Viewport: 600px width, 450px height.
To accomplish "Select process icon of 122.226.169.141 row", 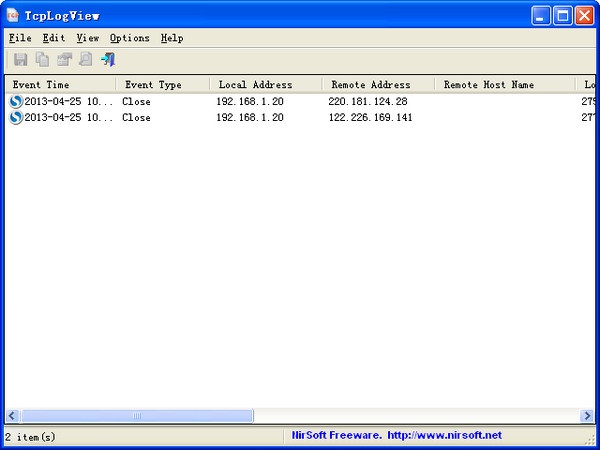I will click(16, 117).
